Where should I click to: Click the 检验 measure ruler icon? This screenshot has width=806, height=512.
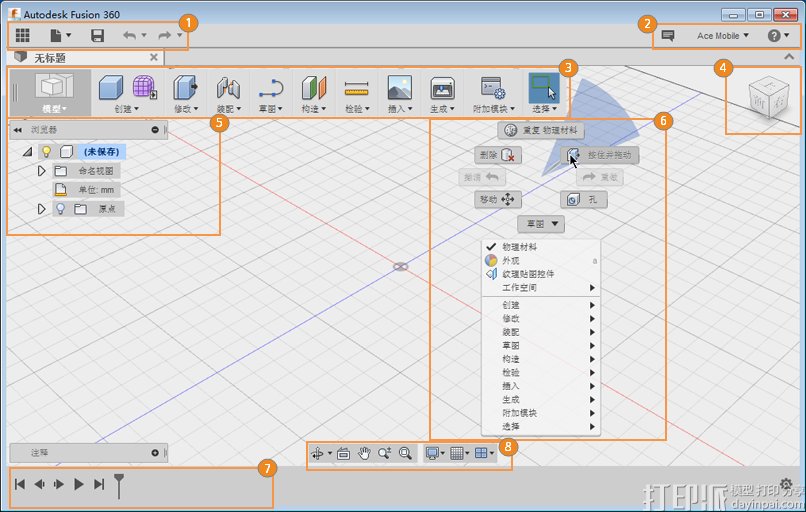pyautogui.click(x=356, y=88)
